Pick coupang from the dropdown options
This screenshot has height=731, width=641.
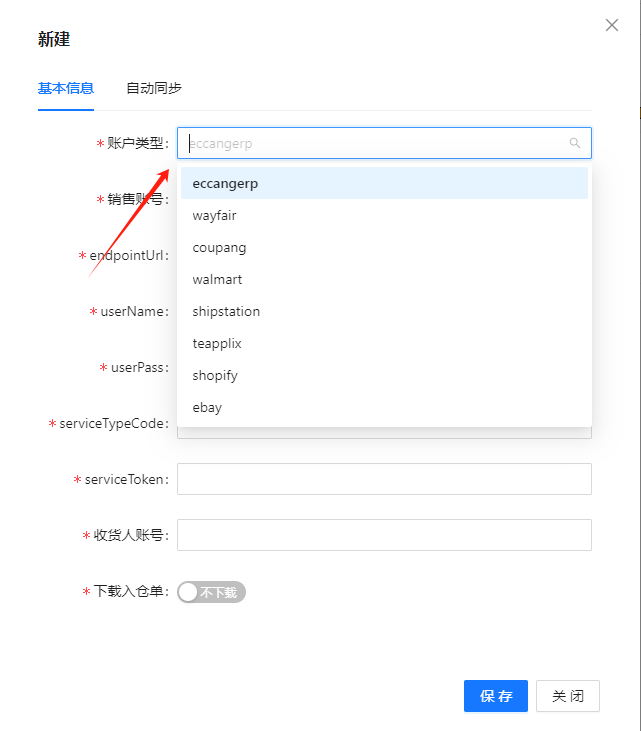point(384,248)
